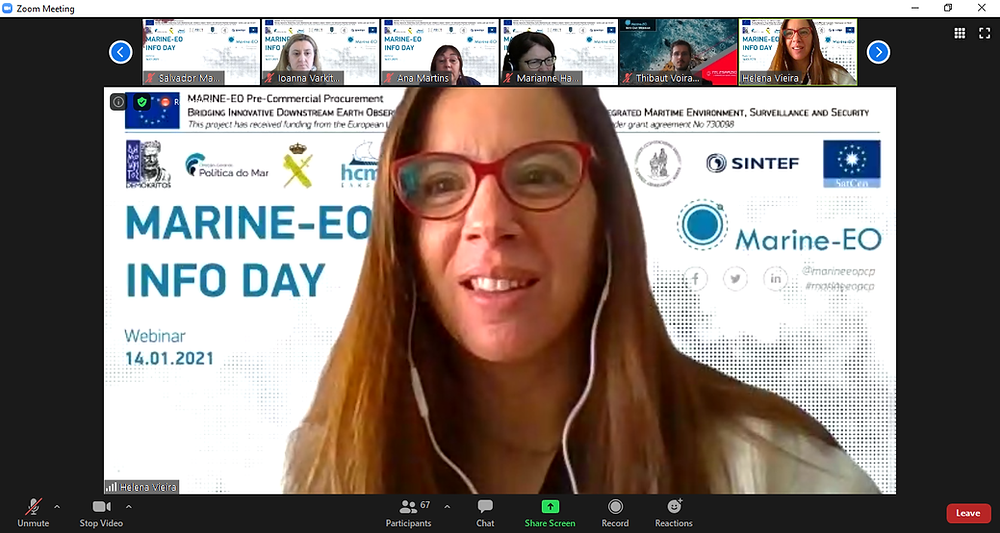
Task: Go to previous participant thumbnails
Action: [121, 52]
